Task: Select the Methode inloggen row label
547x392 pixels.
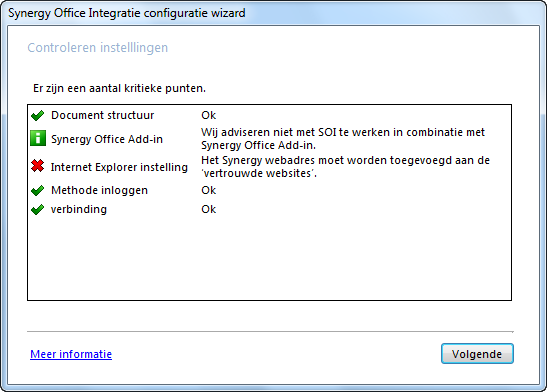Action: click(x=99, y=190)
